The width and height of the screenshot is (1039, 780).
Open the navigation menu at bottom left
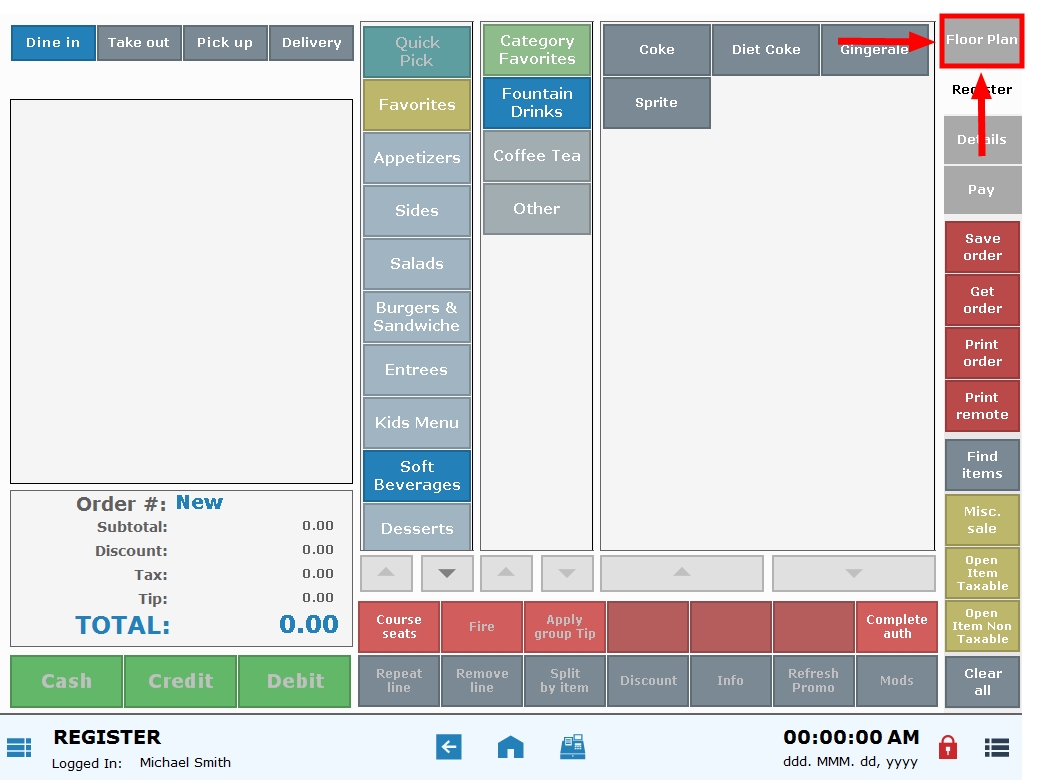(19, 747)
